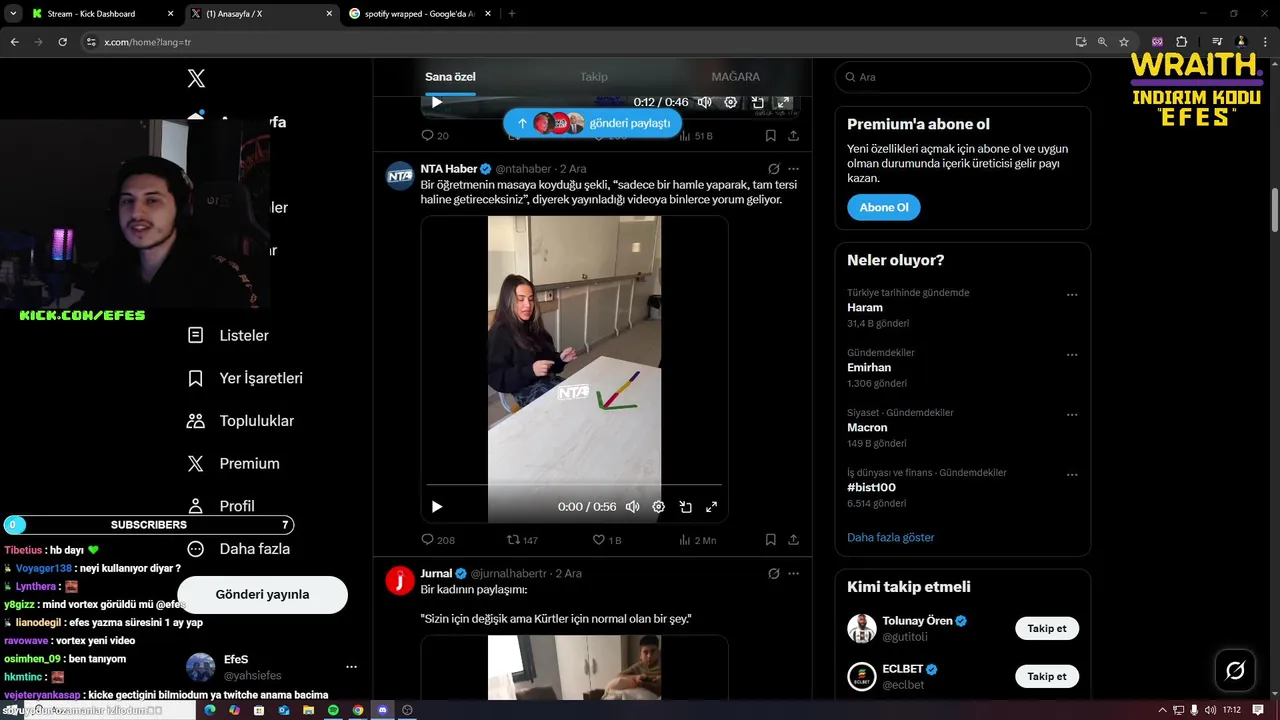Viewport: 1280px width, 720px height.
Task: Open options for the Emirhan trend
Action: (1072, 355)
